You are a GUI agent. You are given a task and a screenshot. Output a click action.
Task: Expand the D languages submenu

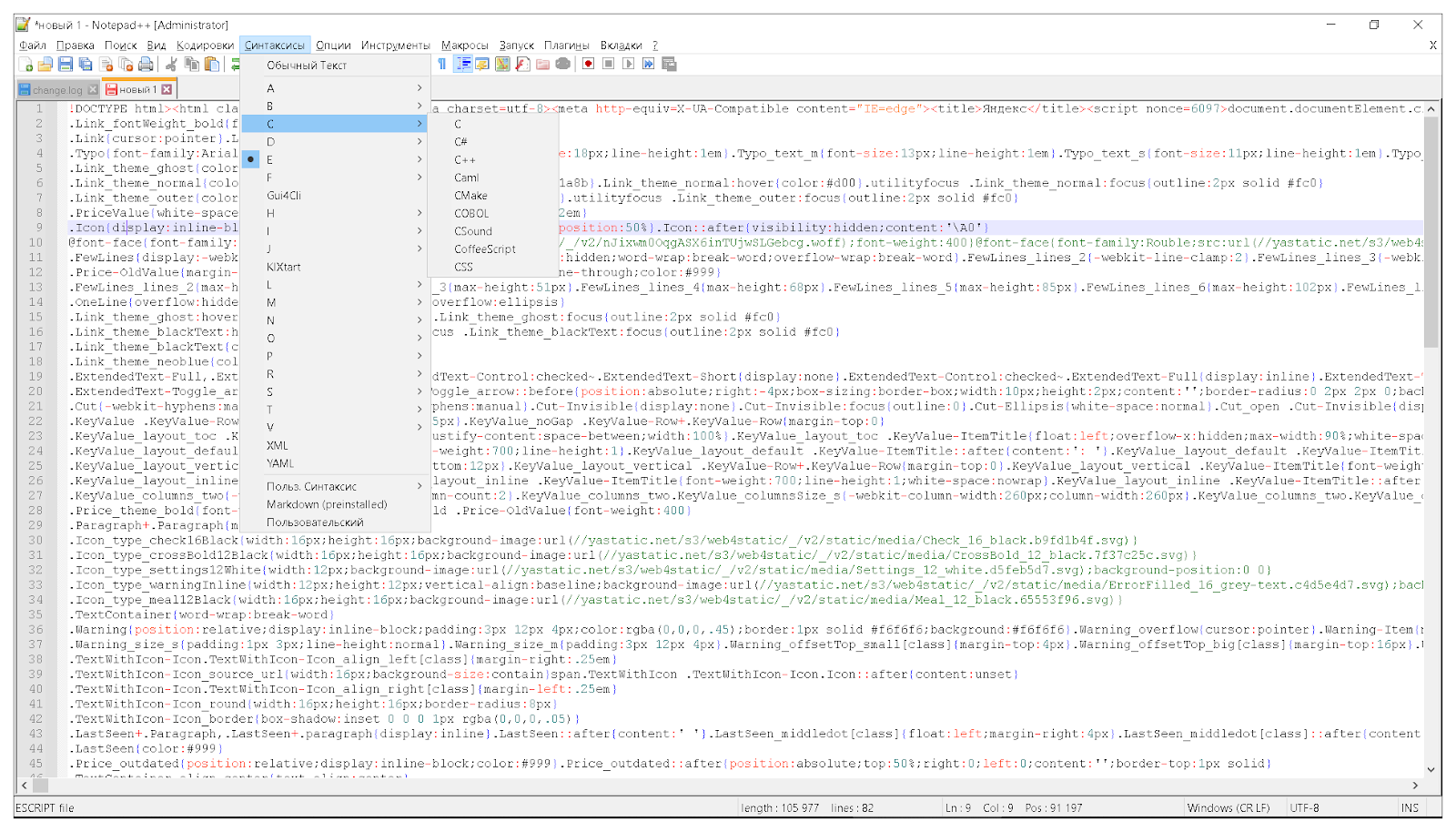(x=335, y=142)
